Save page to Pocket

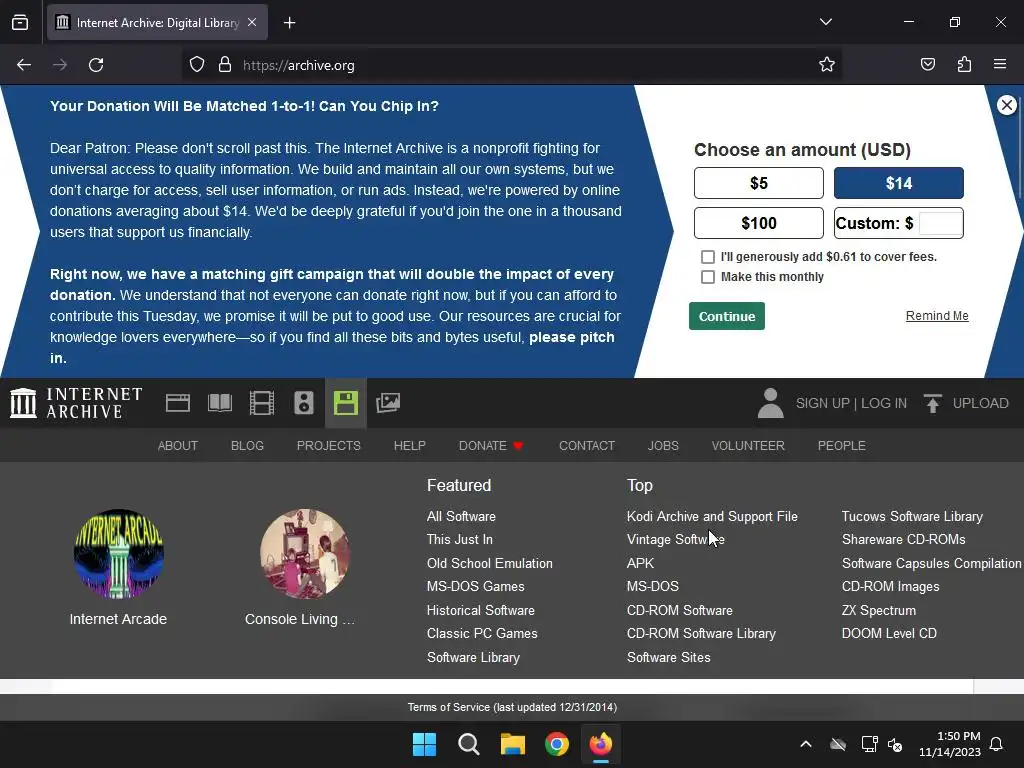[928, 64]
